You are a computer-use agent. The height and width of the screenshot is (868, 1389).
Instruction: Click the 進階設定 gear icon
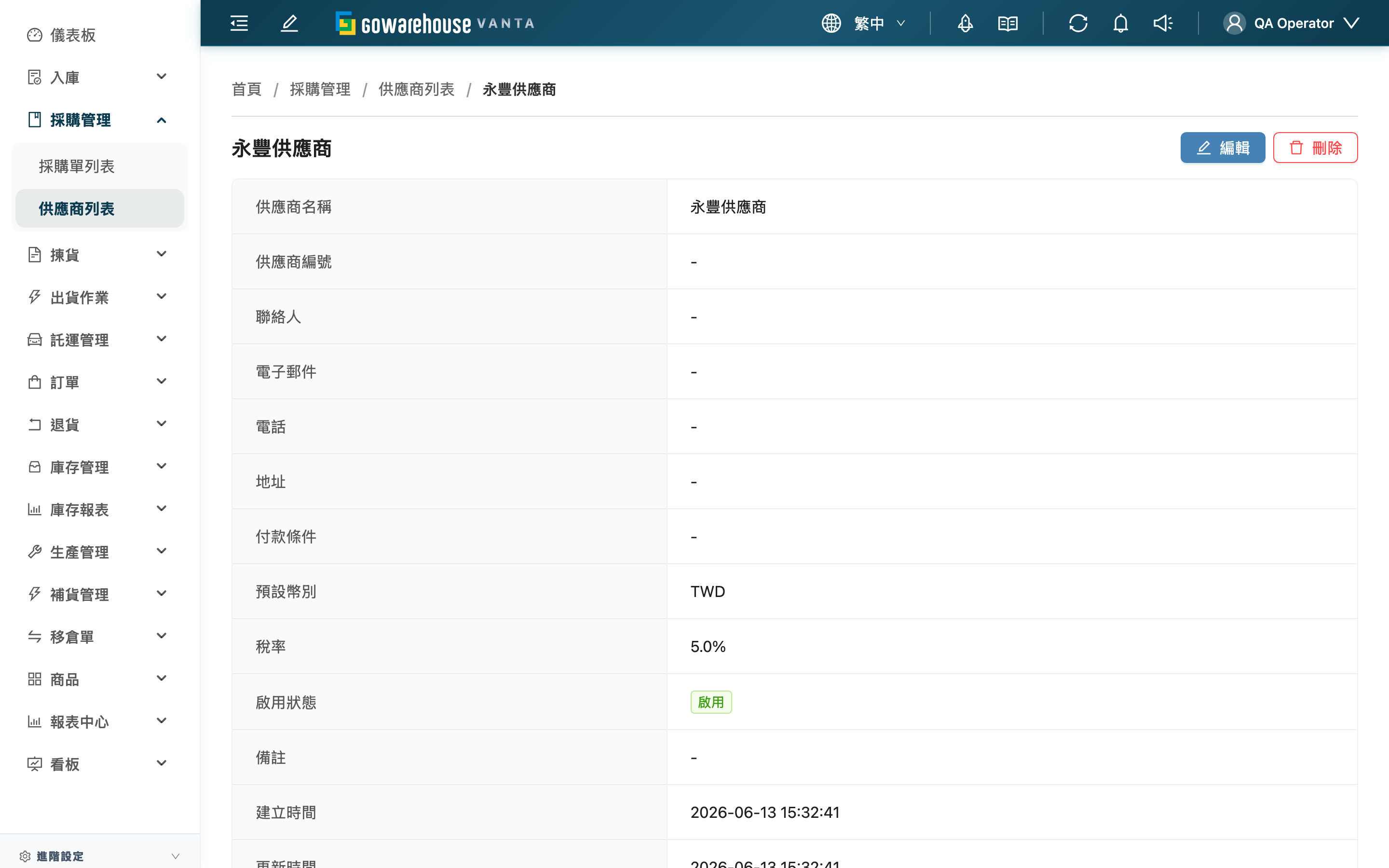(25, 856)
